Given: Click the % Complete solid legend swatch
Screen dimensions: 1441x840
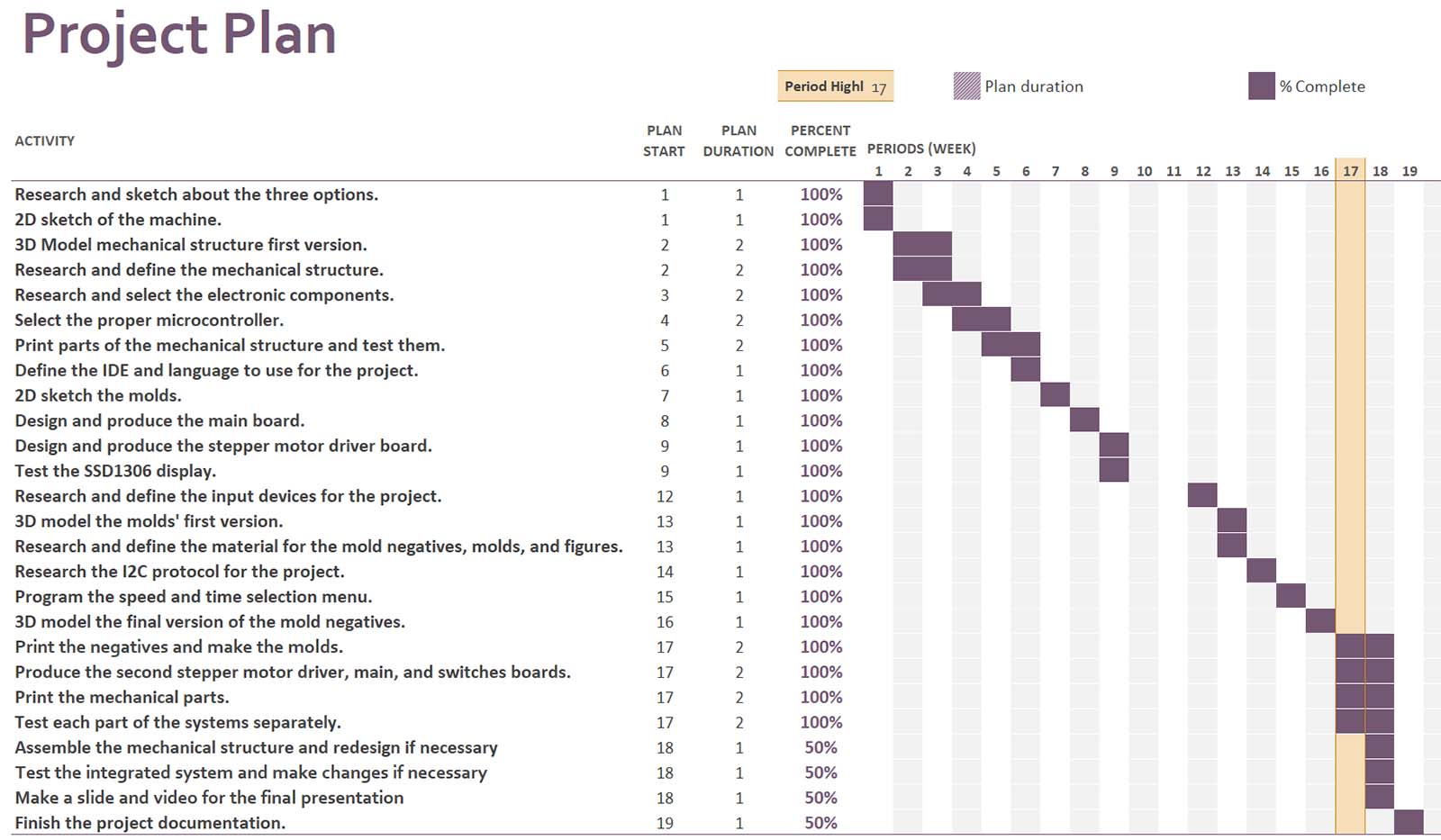Looking at the screenshot, I should pos(1262,86).
